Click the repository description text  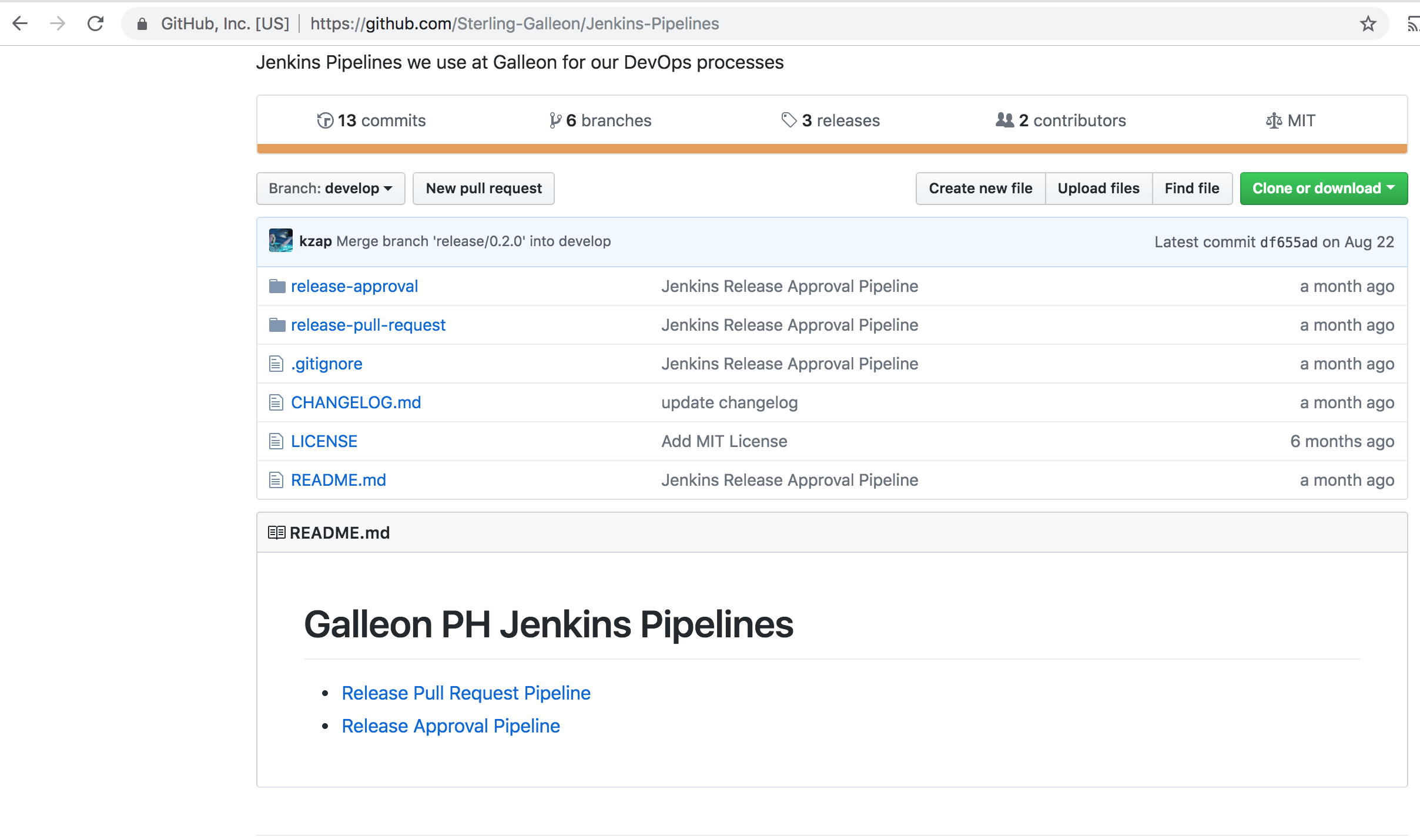pyautogui.click(x=520, y=62)
